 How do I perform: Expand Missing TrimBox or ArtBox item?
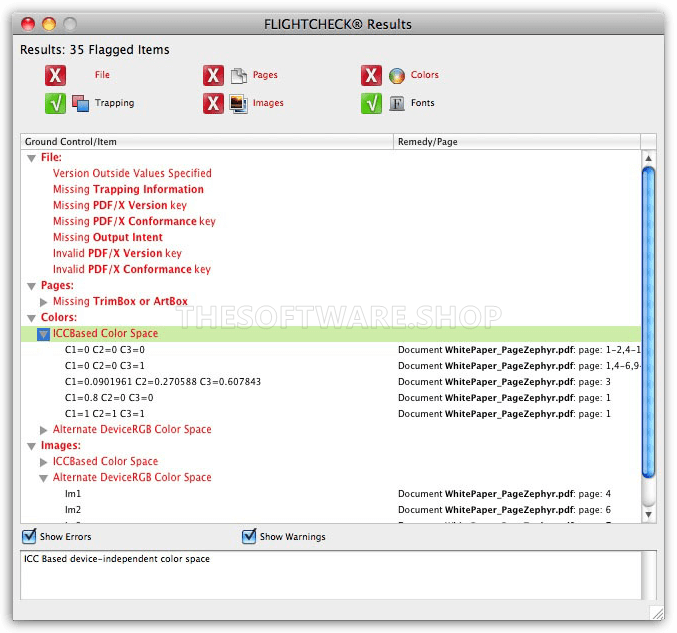coord(43,302)
